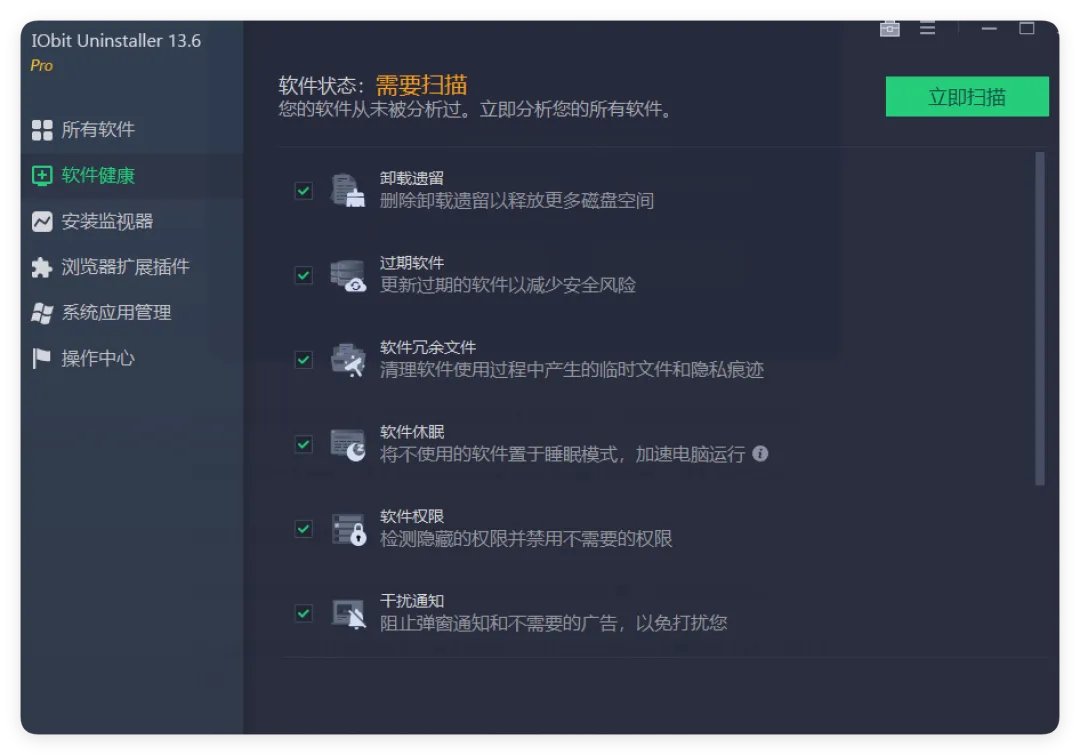Click the 软件冗余文件 title text

(x=428, y=348)
